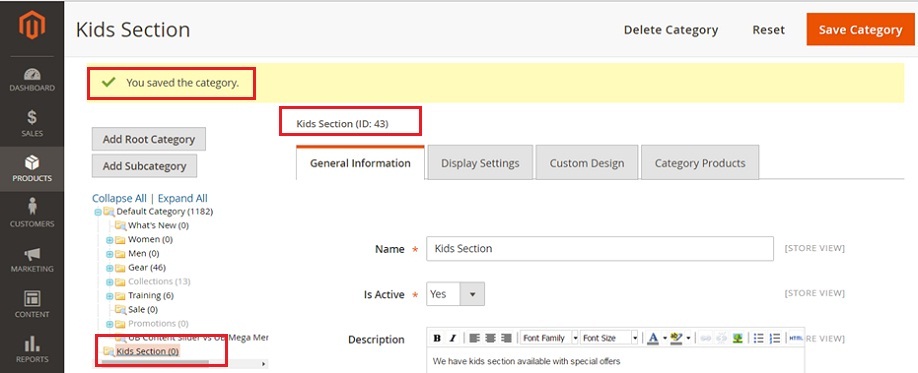Screen dimensions: 918x373
Task: Click the Expand All link
Action: tap(183, 198)
